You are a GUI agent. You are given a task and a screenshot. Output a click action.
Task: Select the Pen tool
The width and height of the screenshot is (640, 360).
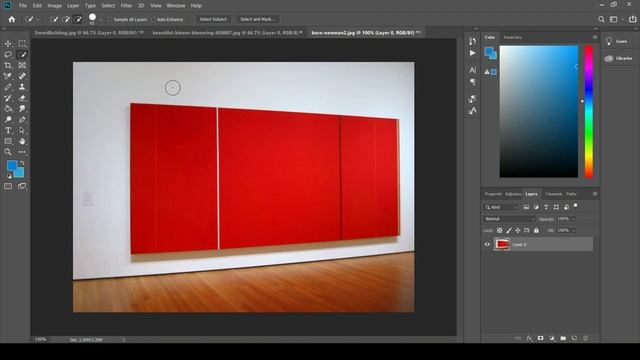[22, 120]
